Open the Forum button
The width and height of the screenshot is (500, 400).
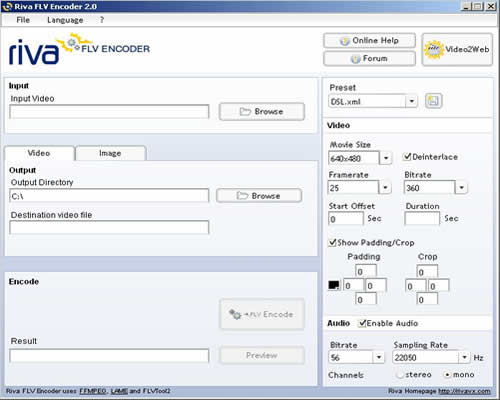(369, 59)
